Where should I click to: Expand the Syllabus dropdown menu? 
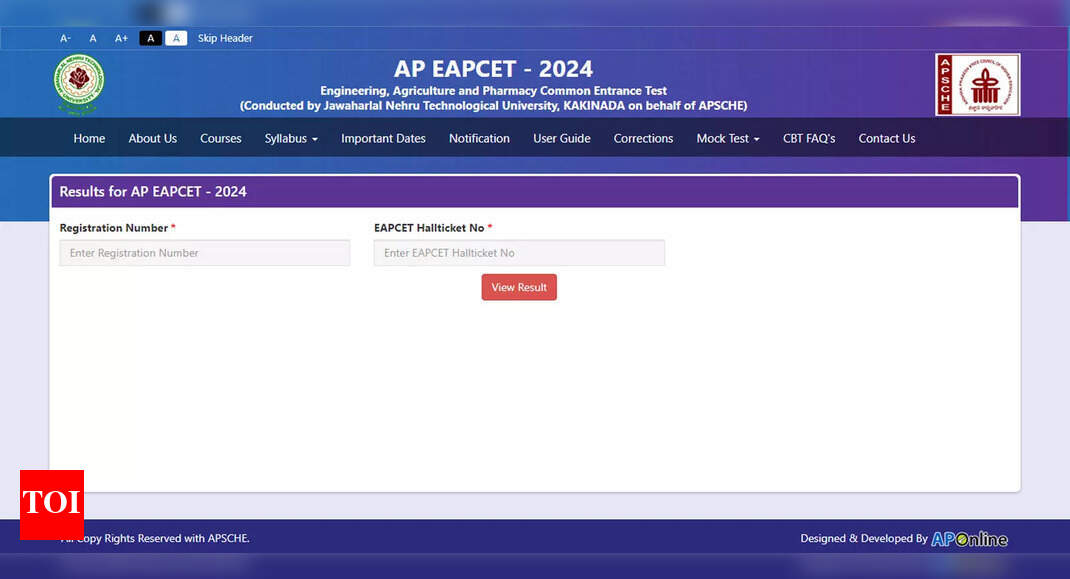(x=290, y=138)
